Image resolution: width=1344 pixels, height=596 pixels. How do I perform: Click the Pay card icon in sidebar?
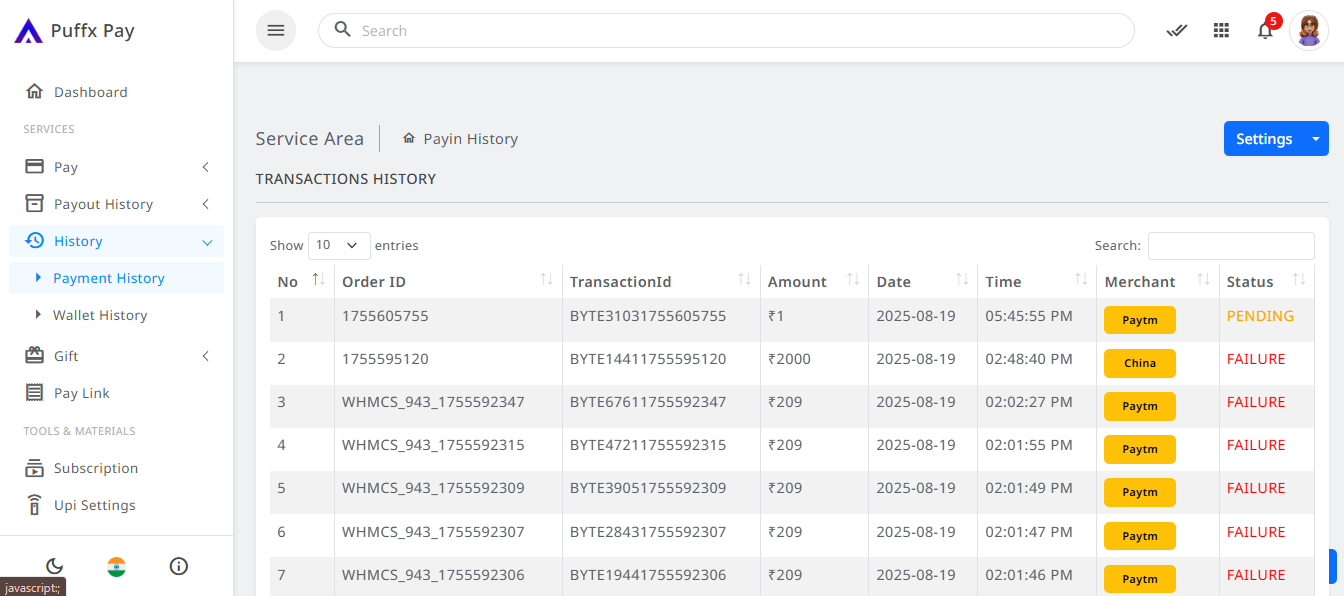tap(35, 166)
